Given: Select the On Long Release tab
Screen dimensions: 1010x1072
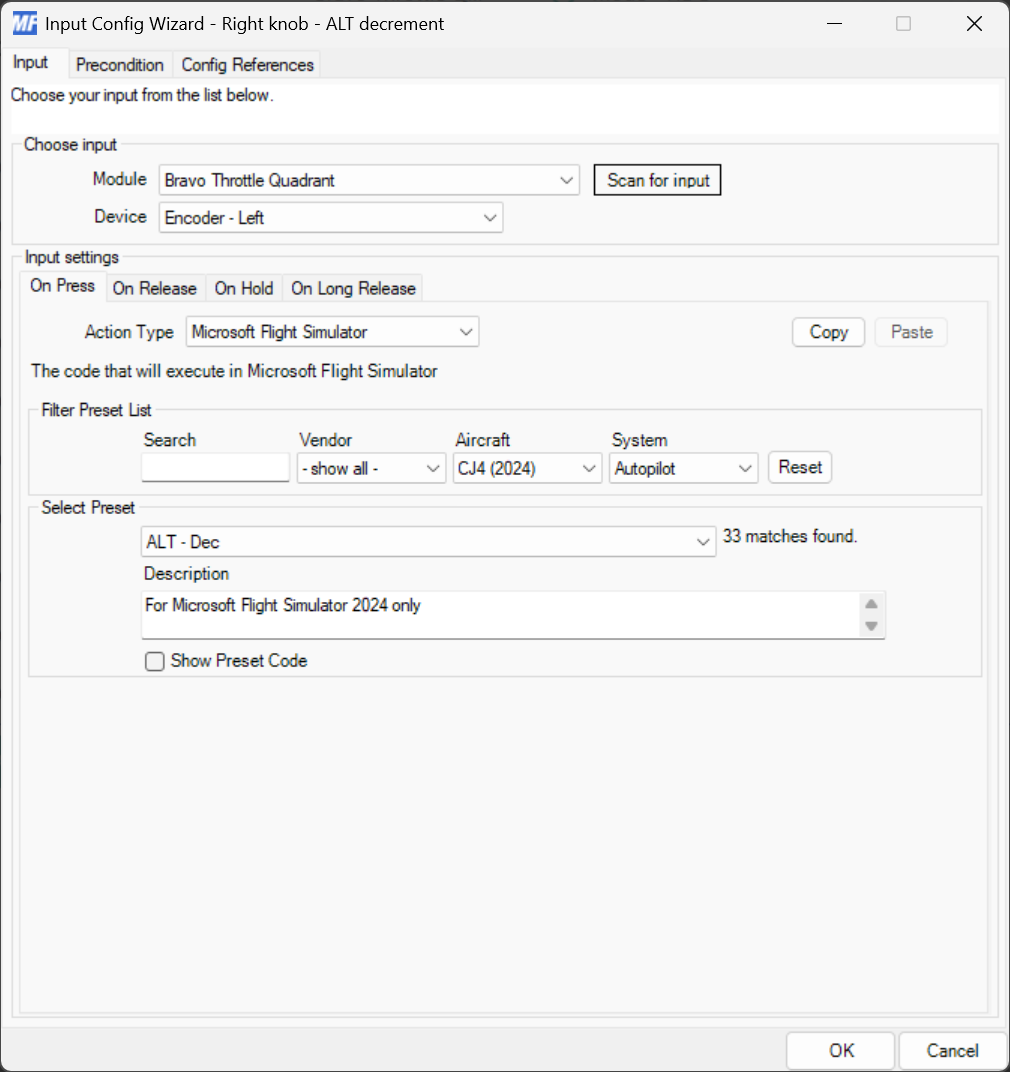Looking at the screenshot, I should (x=354, y=289).
